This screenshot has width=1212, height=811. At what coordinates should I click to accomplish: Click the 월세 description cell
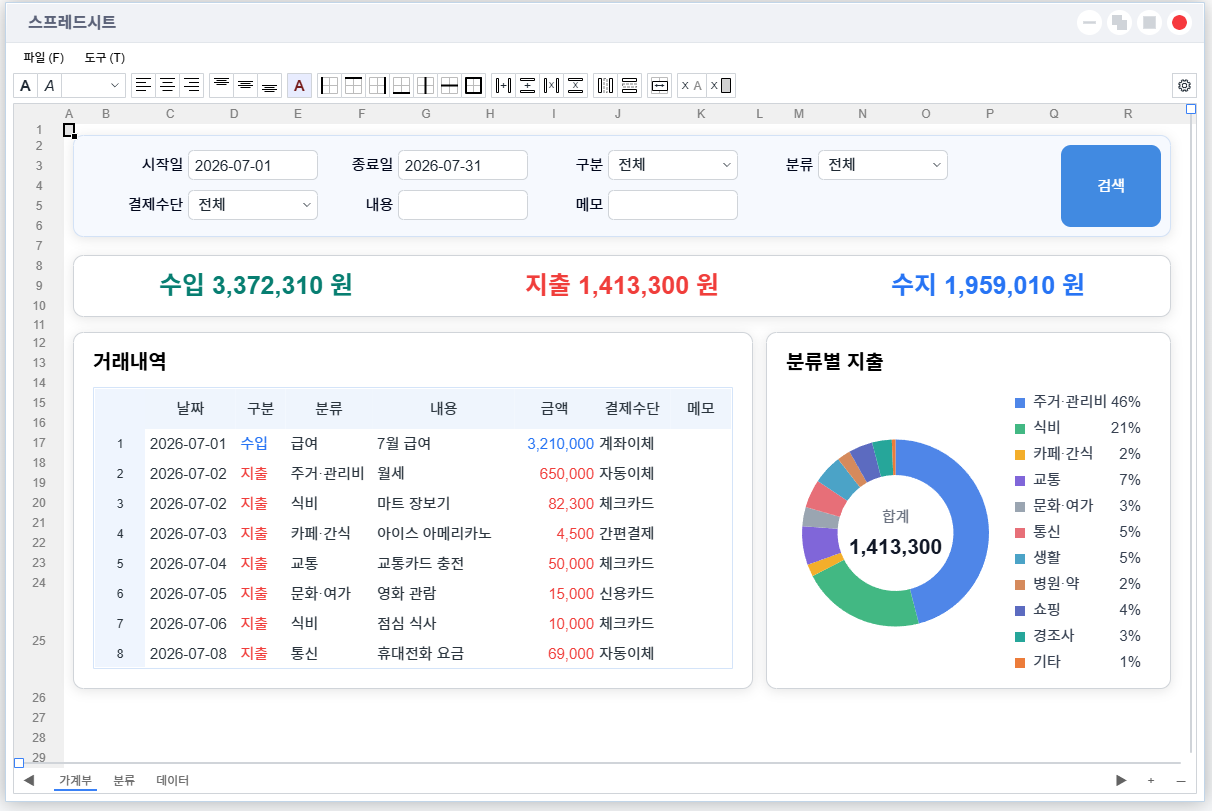coord(391,473)
